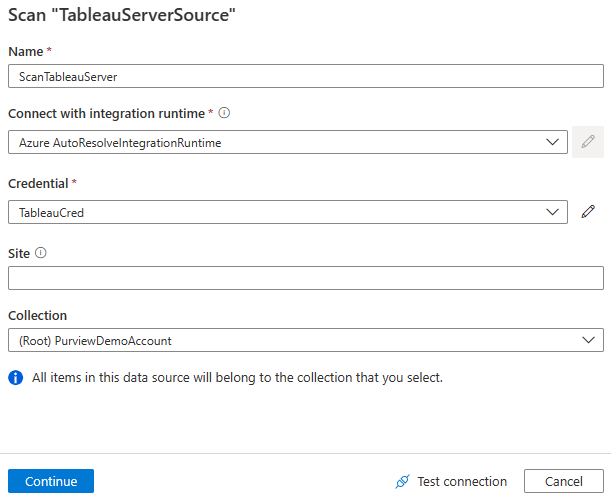Viewport: 611px width, 501px height.
Task: Edit the TableauCred credential with pencil icon
Action: coord(588,211)
